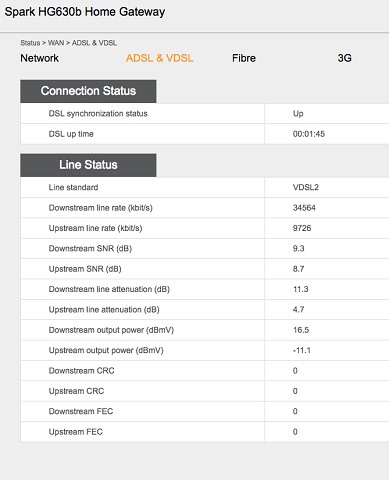Viewport: 389px width, 480px height.
Task: Click the Status > WAN > ADSL & VDSL breadcrumb
Action: 68,43
